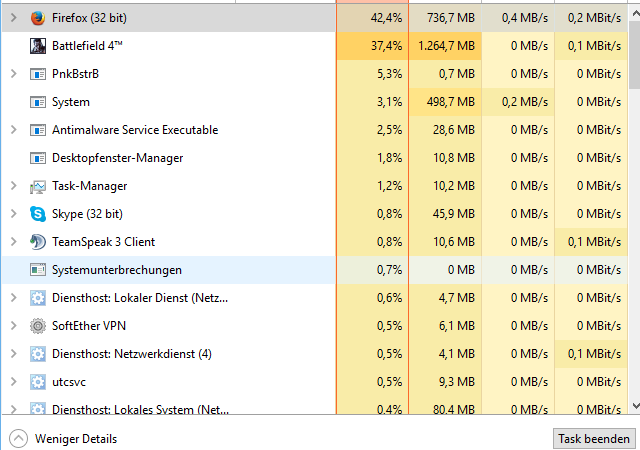Screen dimensions: 640x450
Task: Expand the Antimalware Service Executable row
Action: (x=13, y=129)
